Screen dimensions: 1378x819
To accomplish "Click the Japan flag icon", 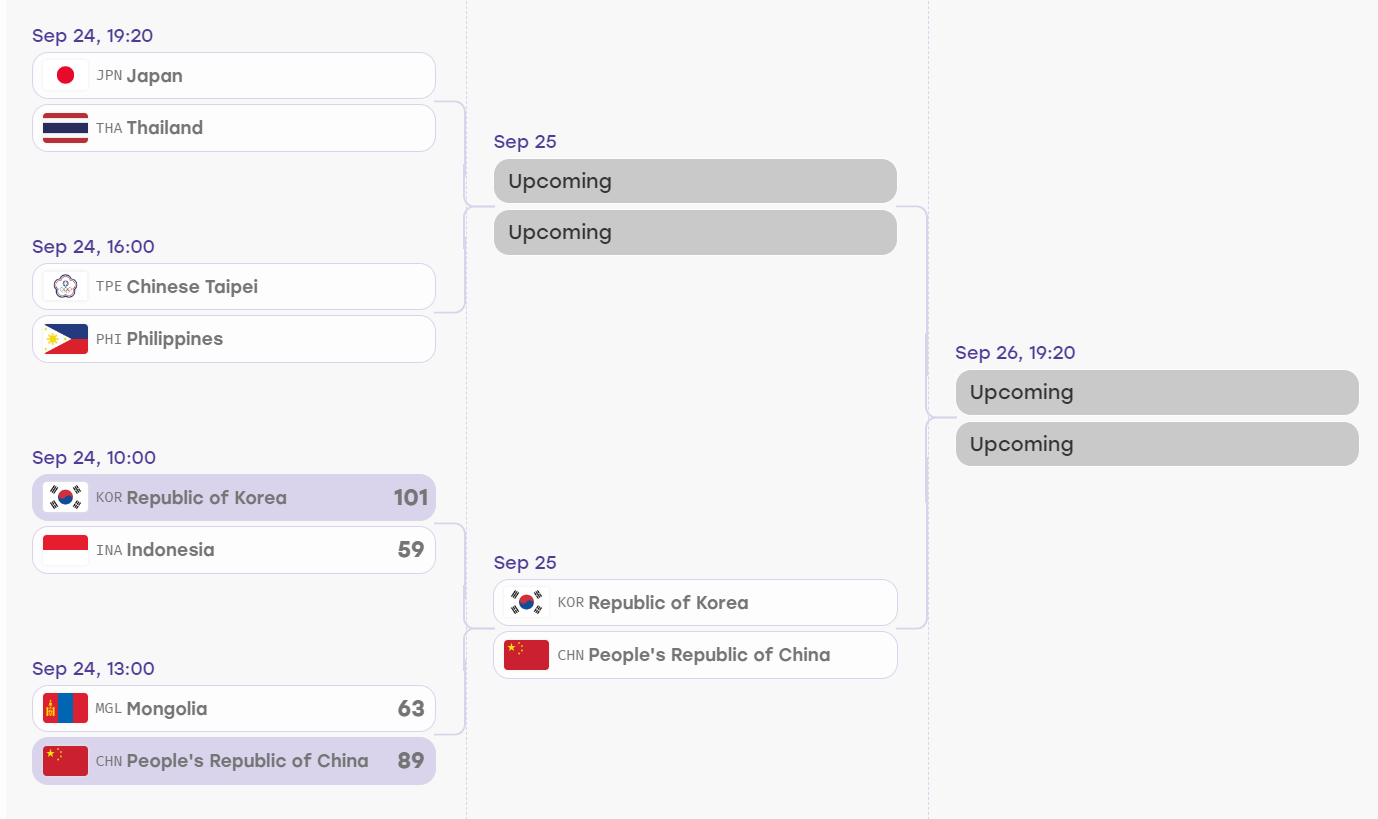I will click(x=65, y=76).
